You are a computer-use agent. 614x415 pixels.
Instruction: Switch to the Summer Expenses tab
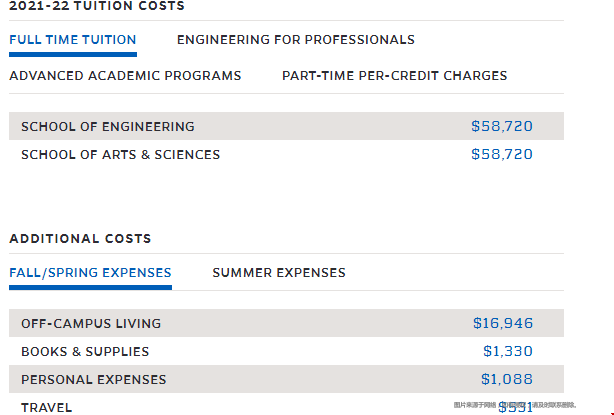point(279,272)
